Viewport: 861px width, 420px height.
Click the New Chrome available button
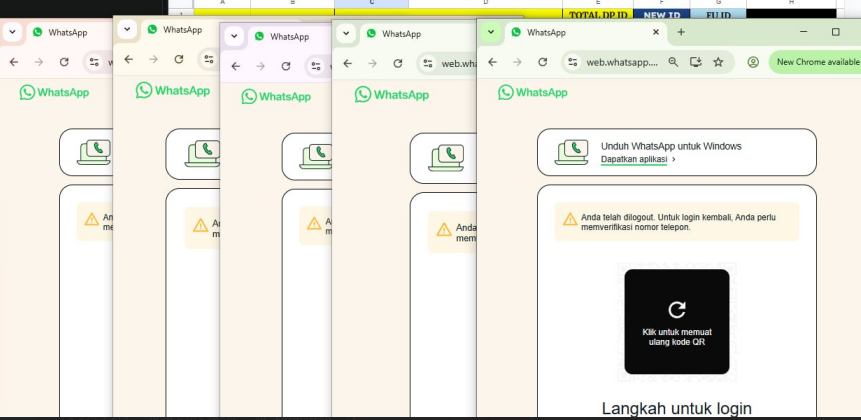[x=815, y=62]
